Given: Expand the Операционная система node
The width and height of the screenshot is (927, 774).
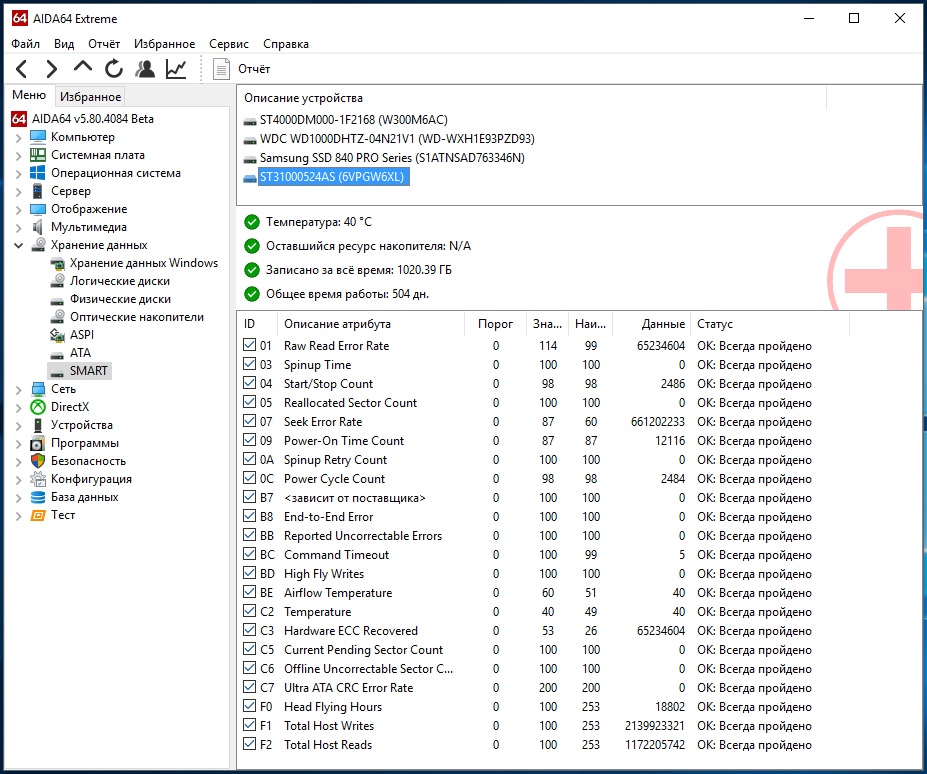Looking at the screenshot, I should (18, 174).
